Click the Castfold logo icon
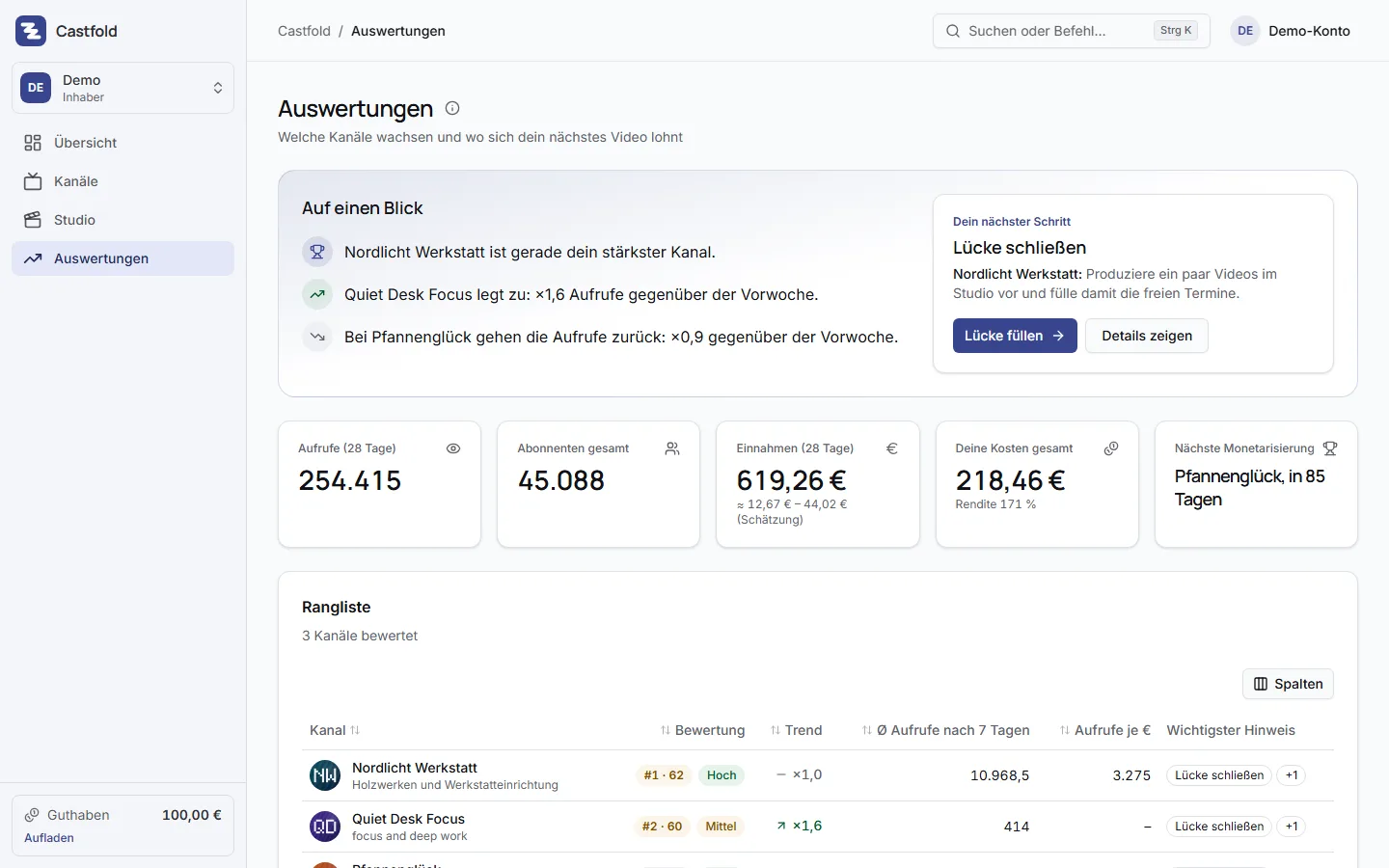The height and width of the screenshot is (868, 1389). [31, 31]
